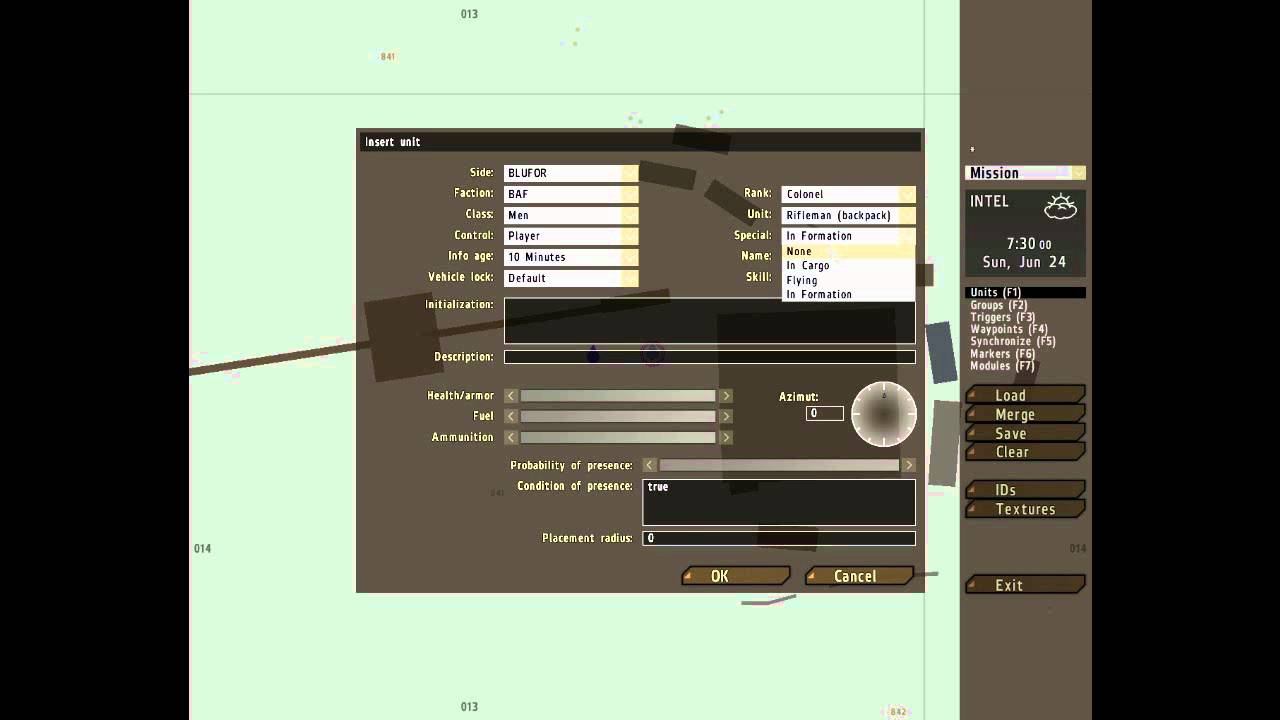Switch to Waypoints (F4) mode
The height and width of the screenshot is (720, 1280).
tap(1009, 329)
